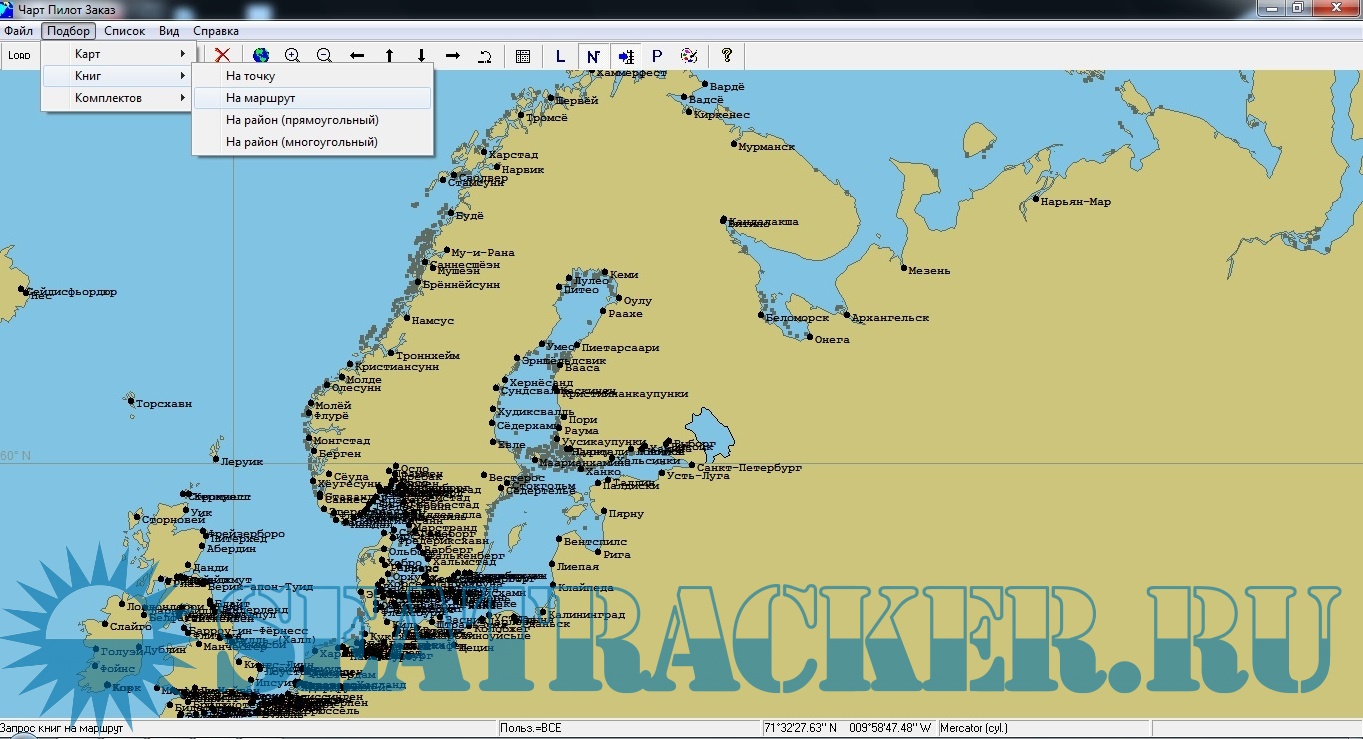Pan map down with the down arrow
This screenshot has height=739, width=1363.
coord(421,56)
